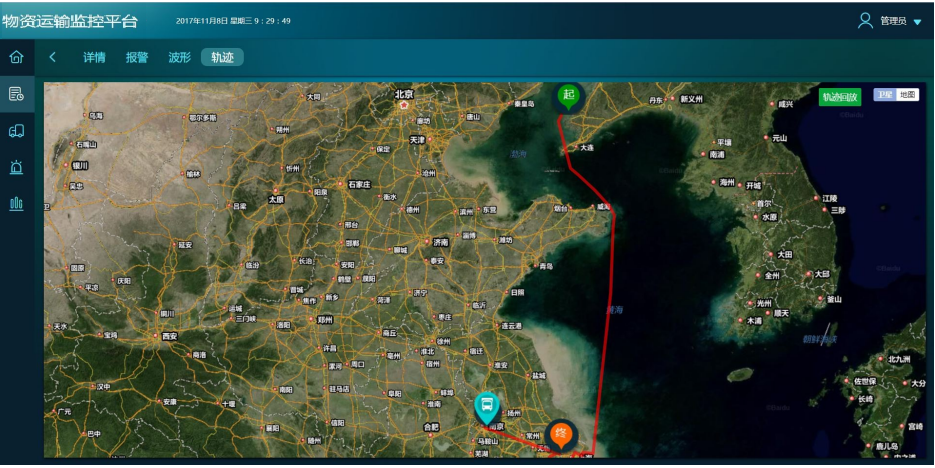The image size is (935, 468).
Task: Open the records list icon in sidebar
Action: point(16,94)
